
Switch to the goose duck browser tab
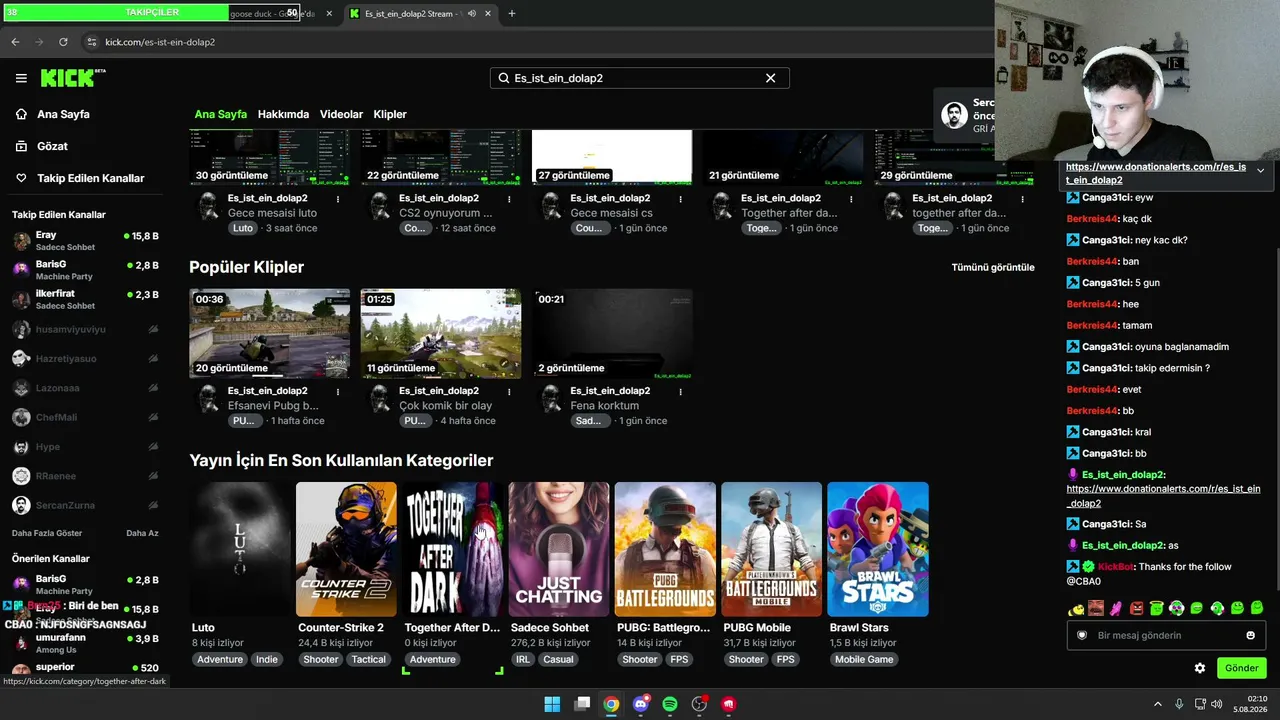pos(272,14)
